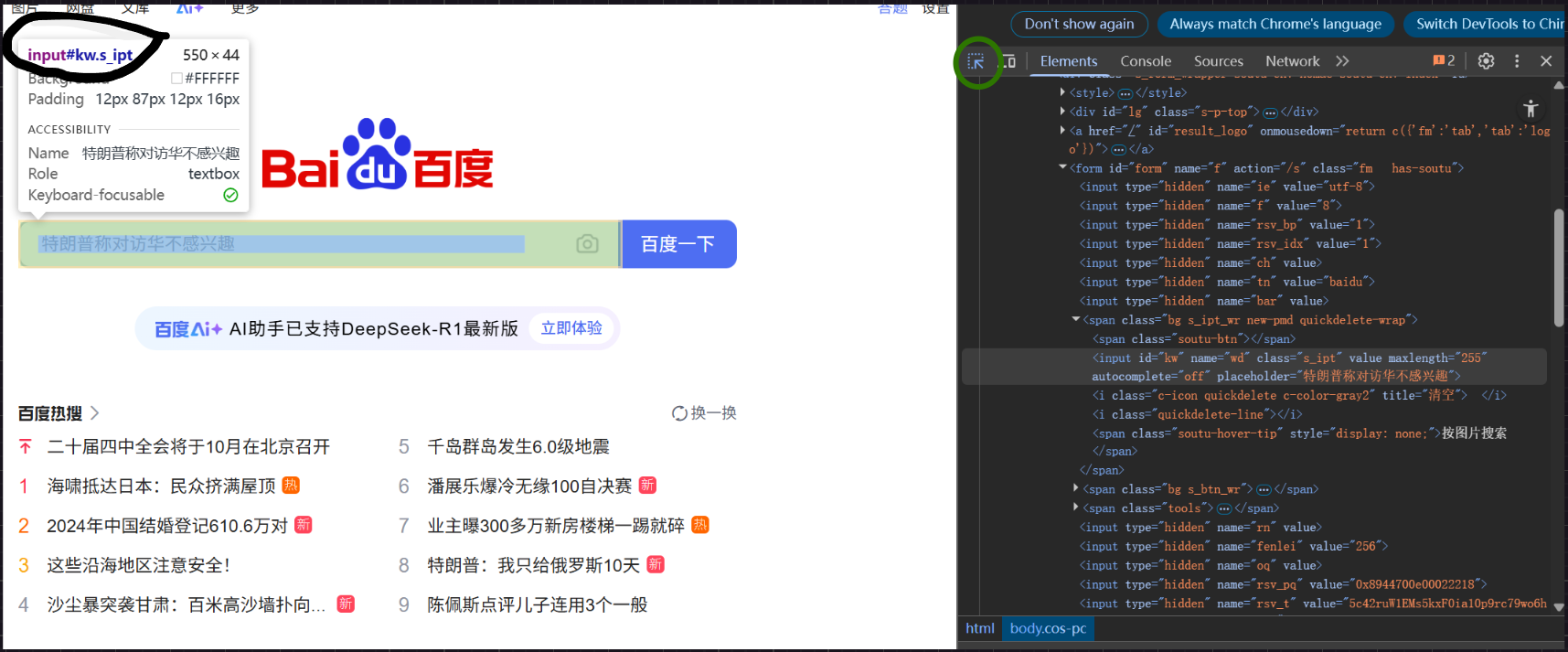
Task: Select the span soutu-hover-tip 按图片搜索 line
Action: (1299, 442)
